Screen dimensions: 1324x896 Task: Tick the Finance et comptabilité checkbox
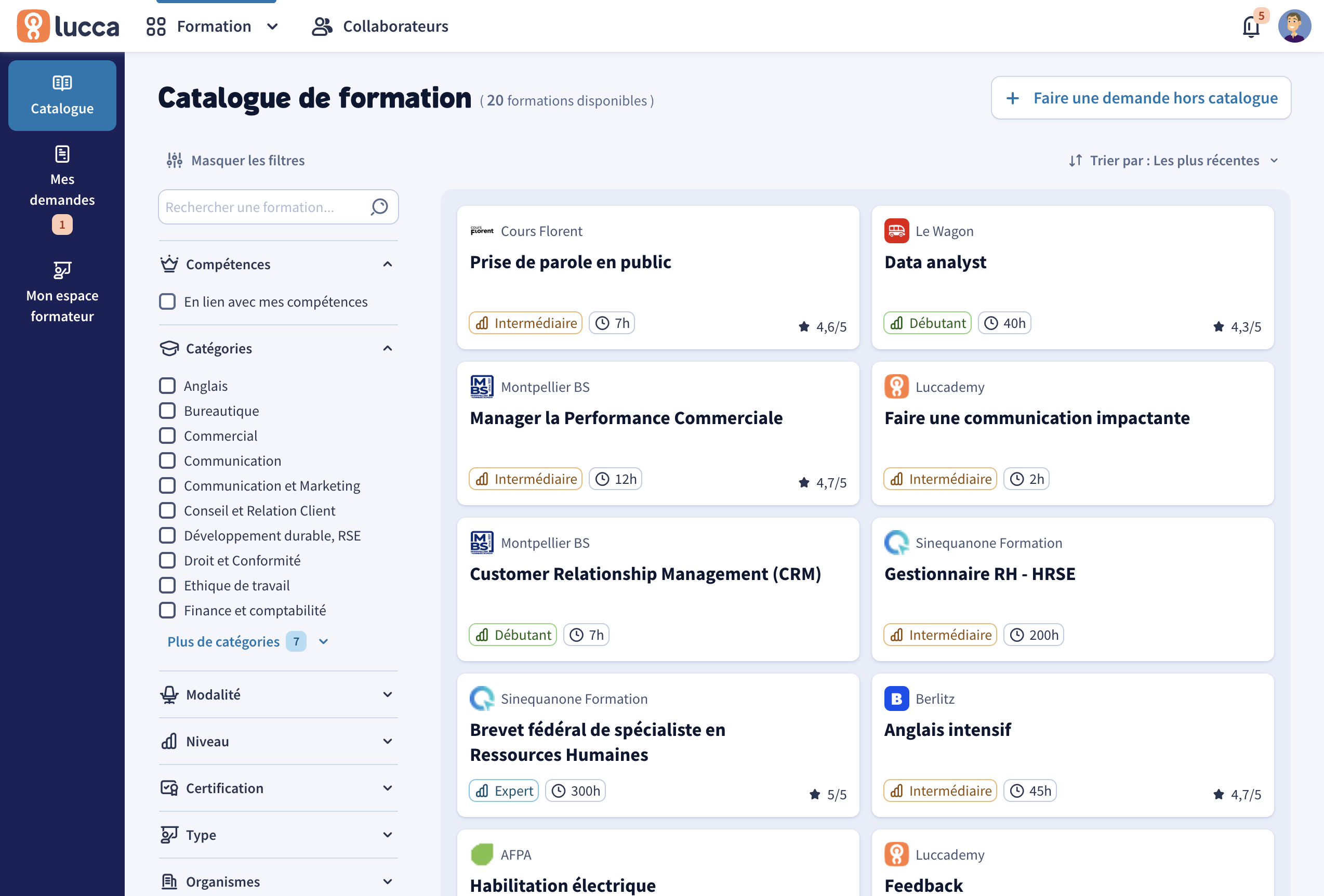167,611
